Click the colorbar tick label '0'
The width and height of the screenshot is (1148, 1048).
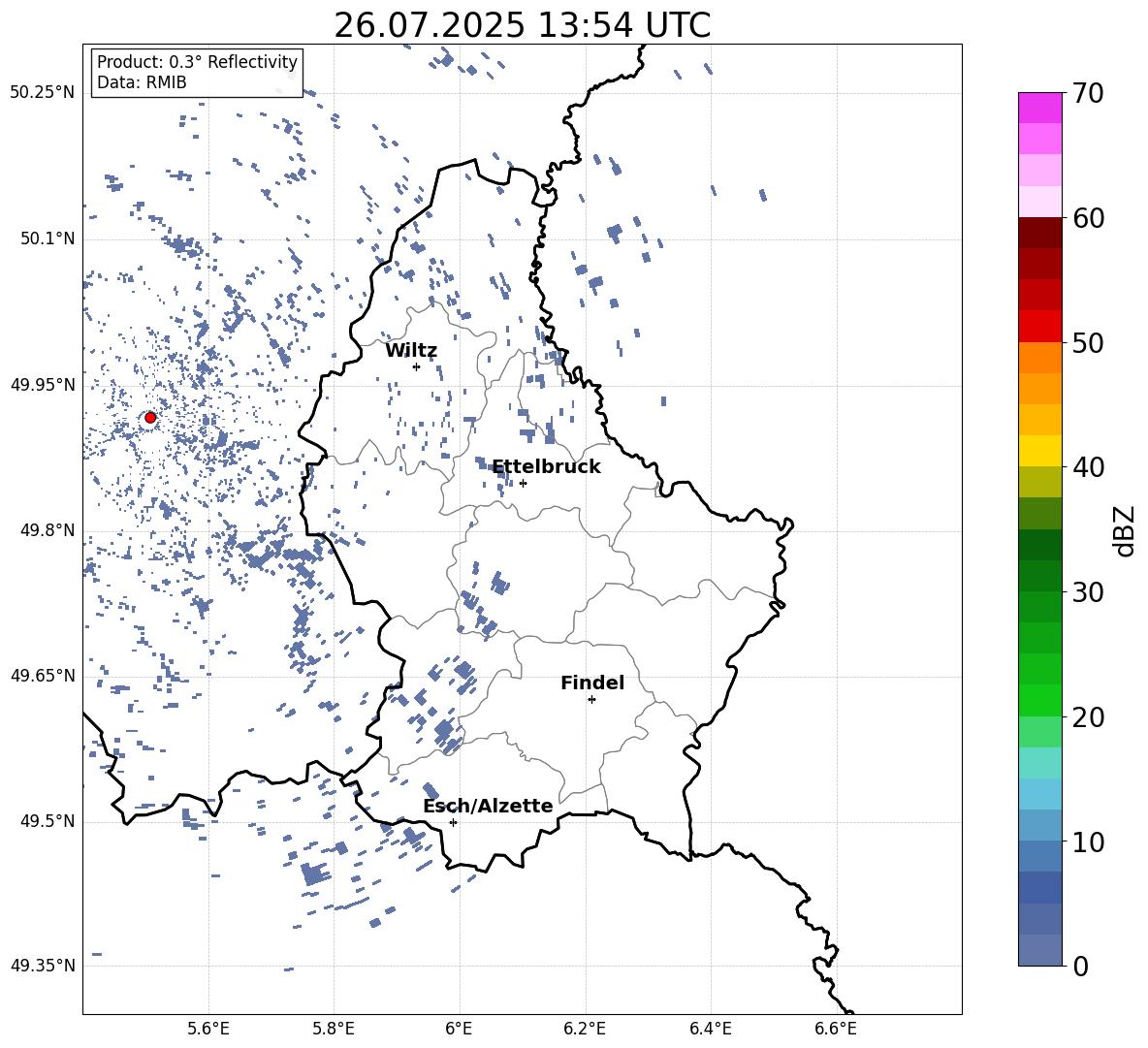1080,966
